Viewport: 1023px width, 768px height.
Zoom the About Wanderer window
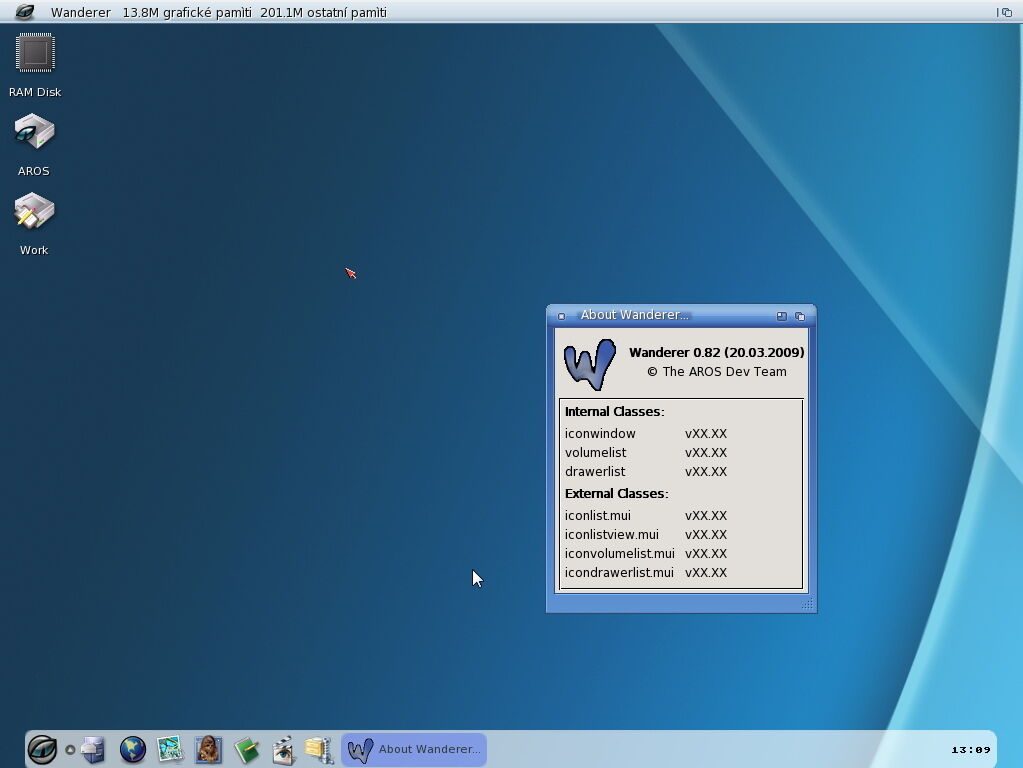pyautogui.click(x=781, y=316)
